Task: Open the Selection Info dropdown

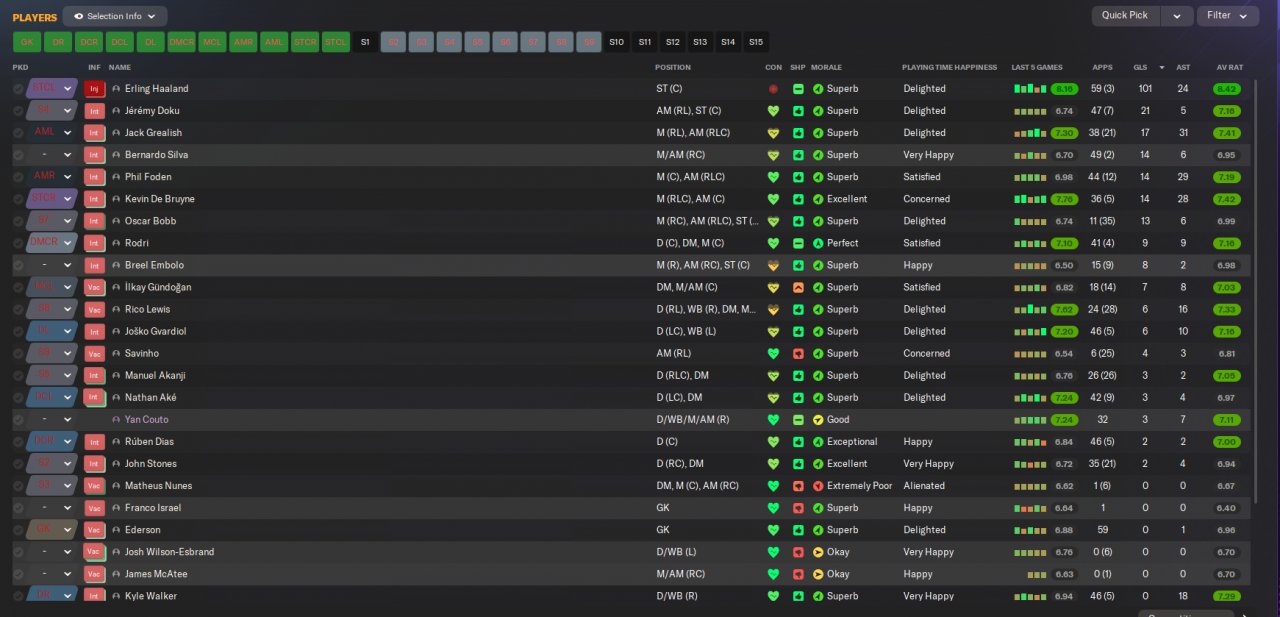Action: pos(115,16)
